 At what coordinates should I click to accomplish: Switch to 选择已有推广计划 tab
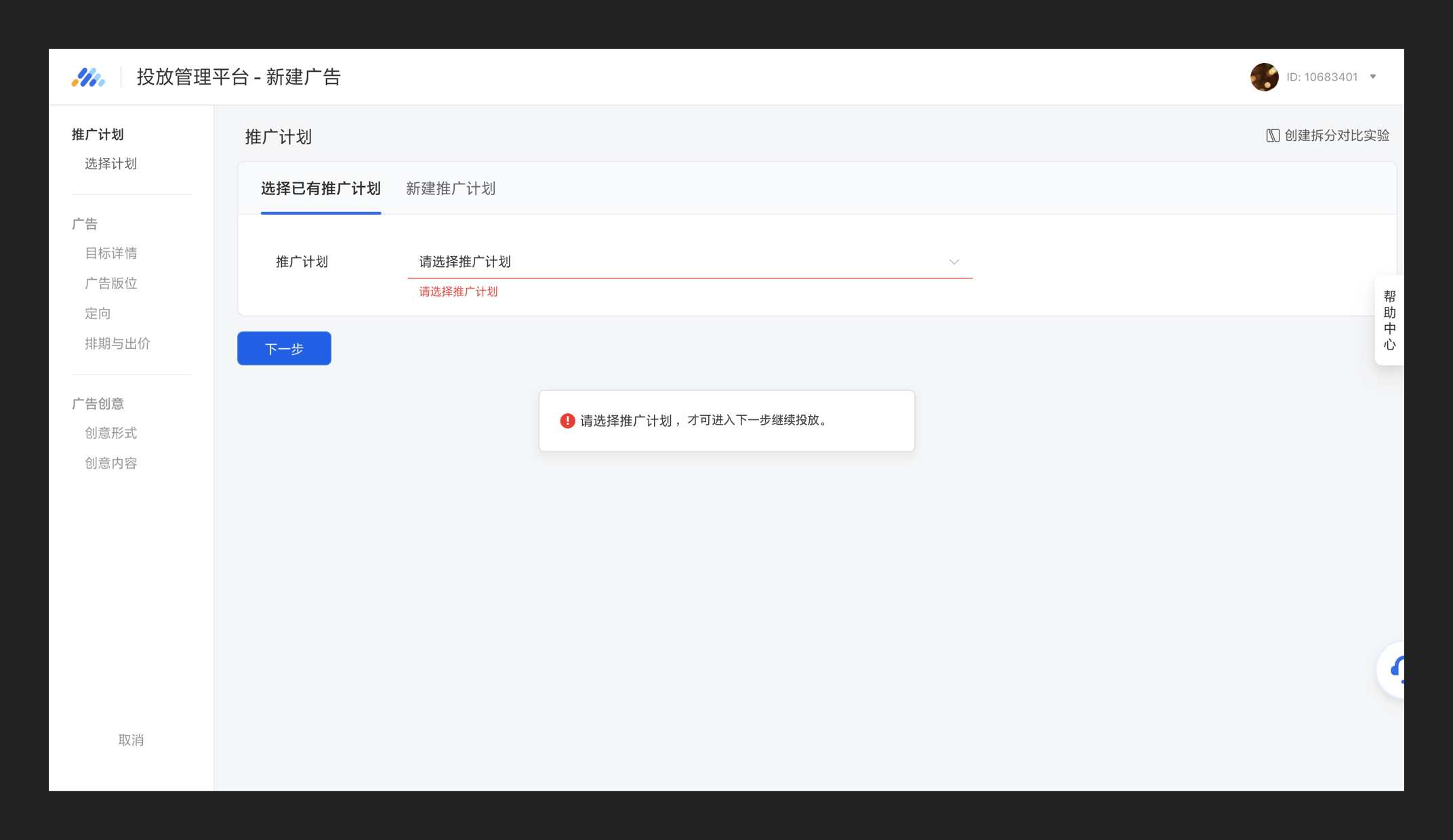click(x=321, y=188)
